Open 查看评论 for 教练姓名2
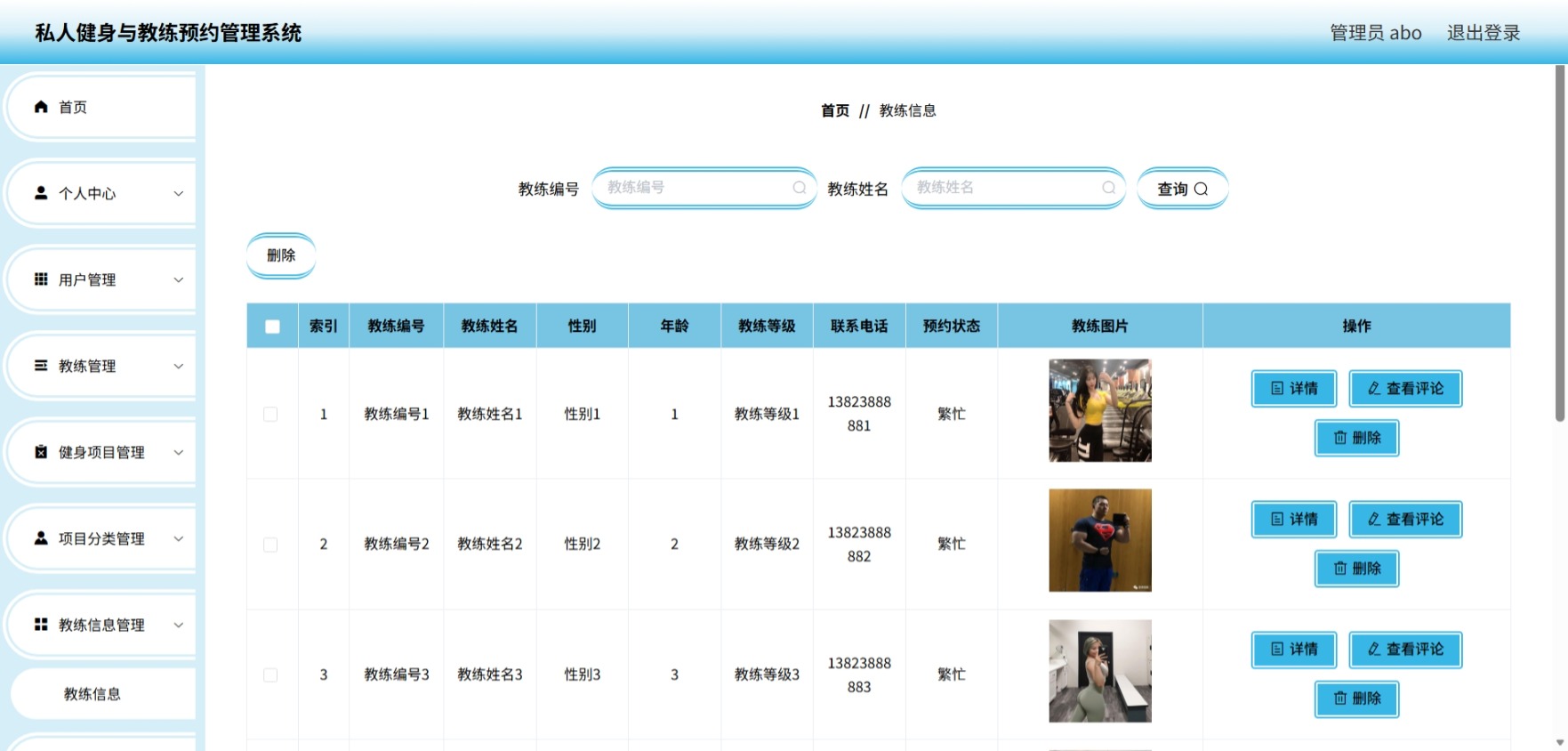Screen dimensions: 1568x751 click(1405, 520)
